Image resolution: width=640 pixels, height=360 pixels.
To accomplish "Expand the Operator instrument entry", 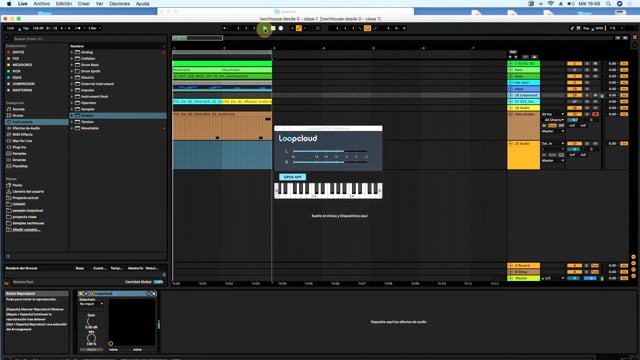I will click(72, 103).
